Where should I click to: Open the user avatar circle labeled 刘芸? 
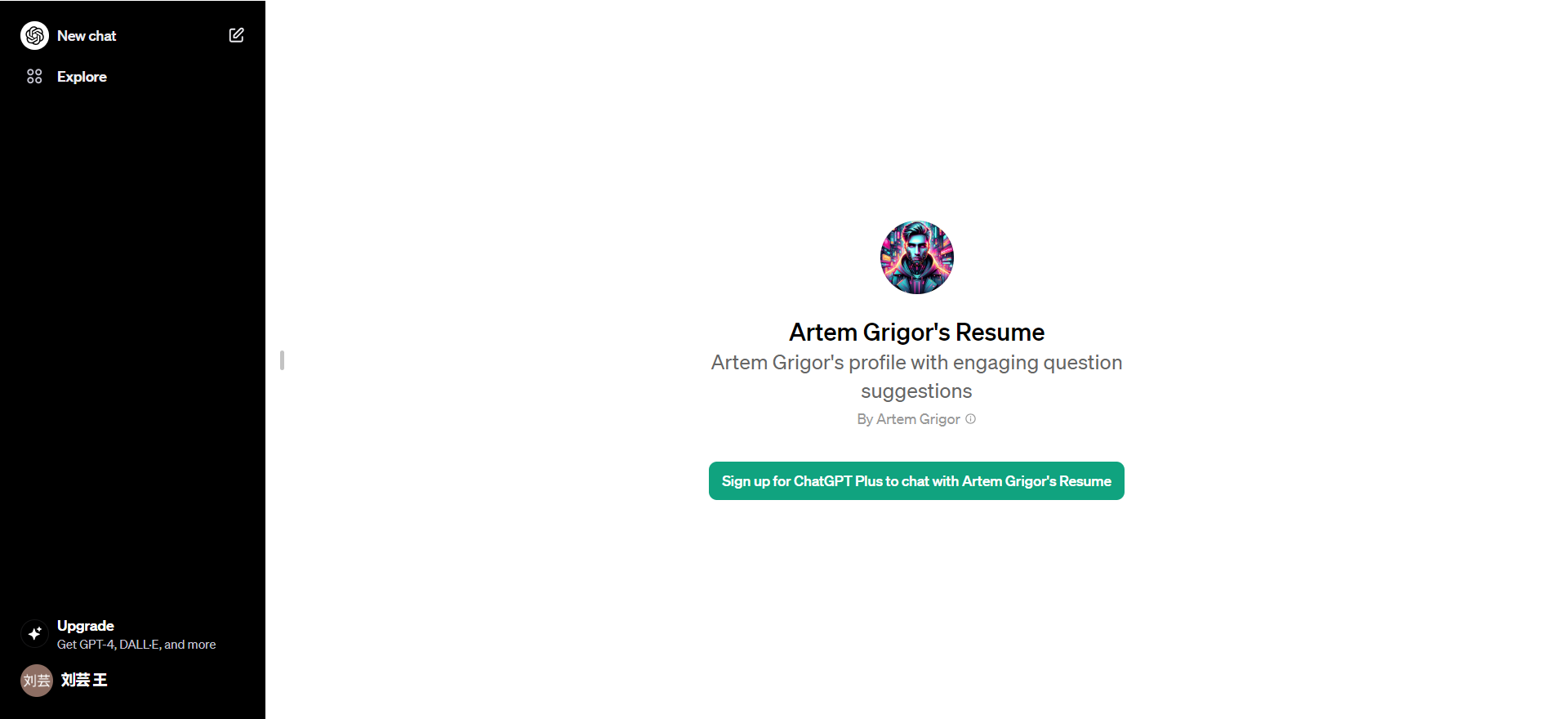pos(37,681)
